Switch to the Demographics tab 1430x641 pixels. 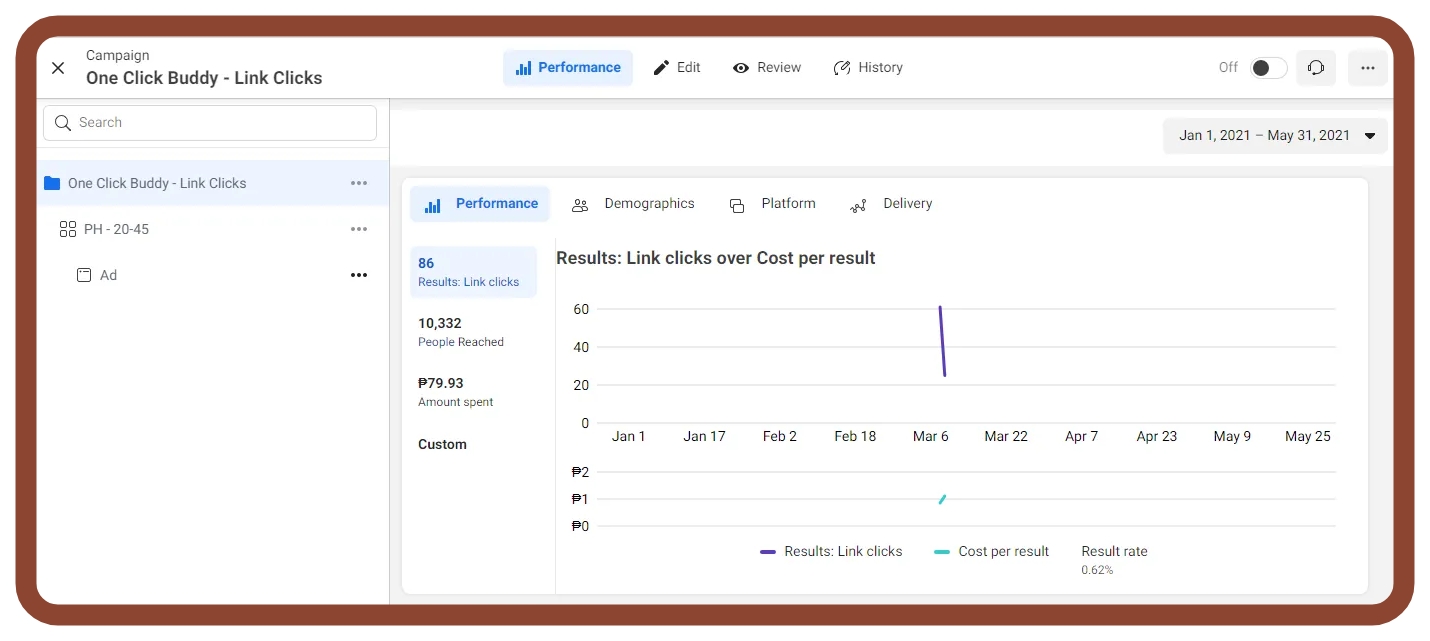[x=633, y=204]
